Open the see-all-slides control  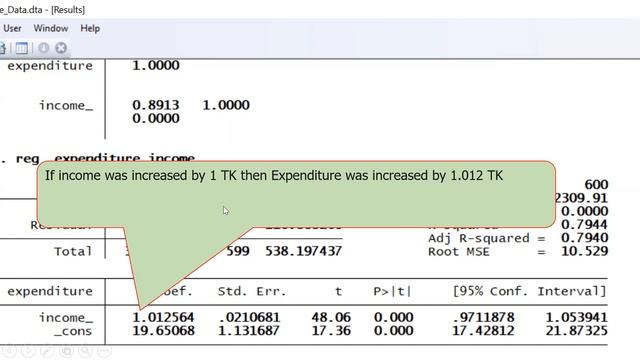pyautogui.click(x=67, y=350)
